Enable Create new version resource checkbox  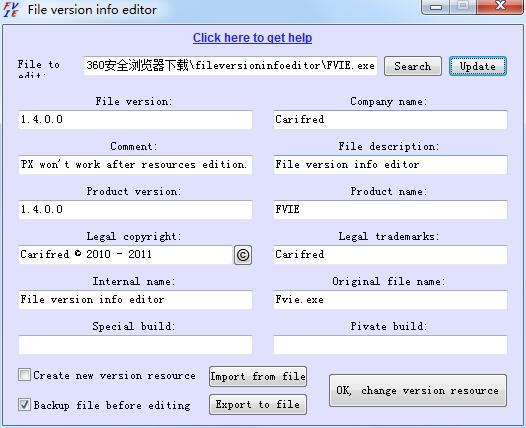(x=24, y=375)
